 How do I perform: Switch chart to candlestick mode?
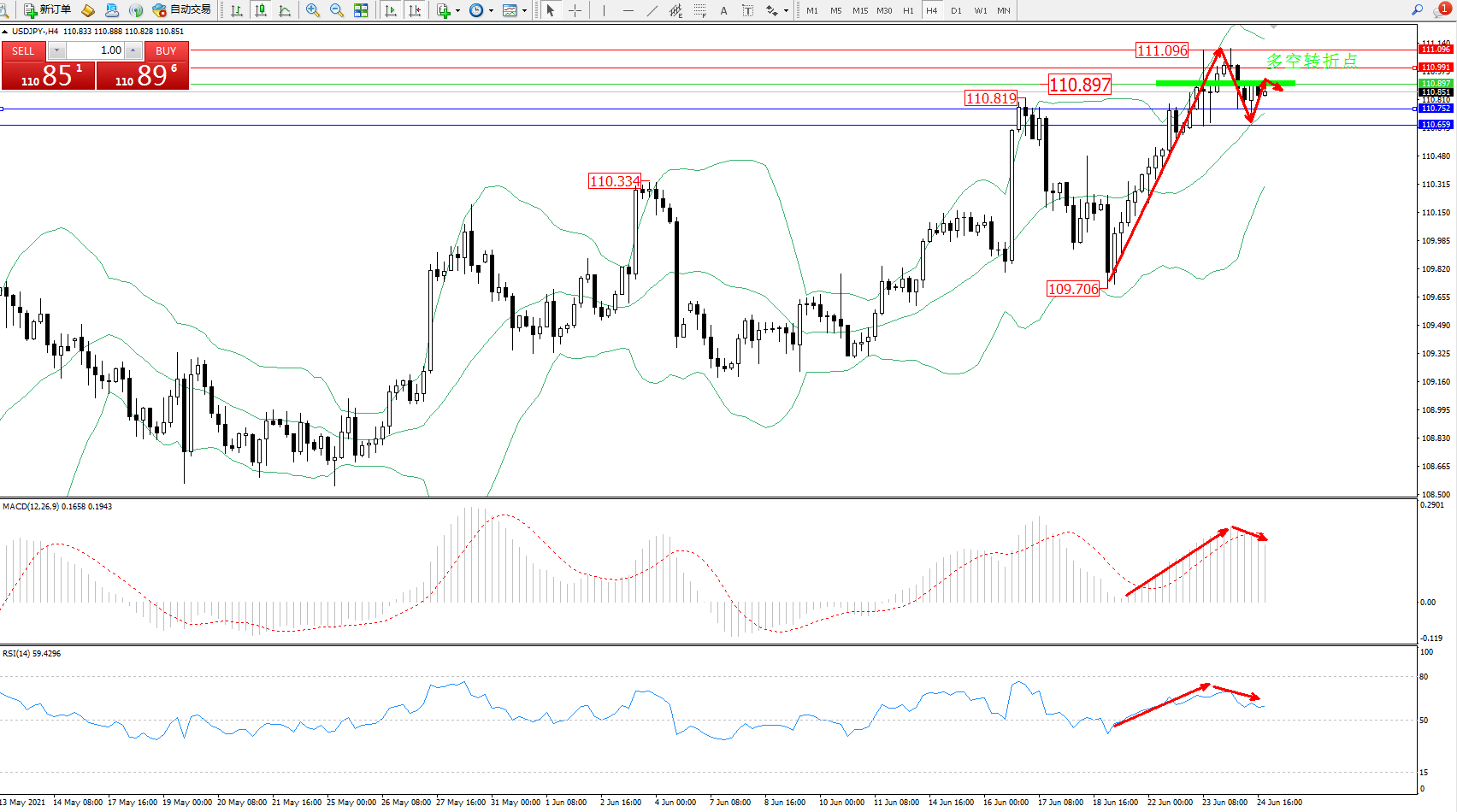pyautogui.click(x=261, y=10)
